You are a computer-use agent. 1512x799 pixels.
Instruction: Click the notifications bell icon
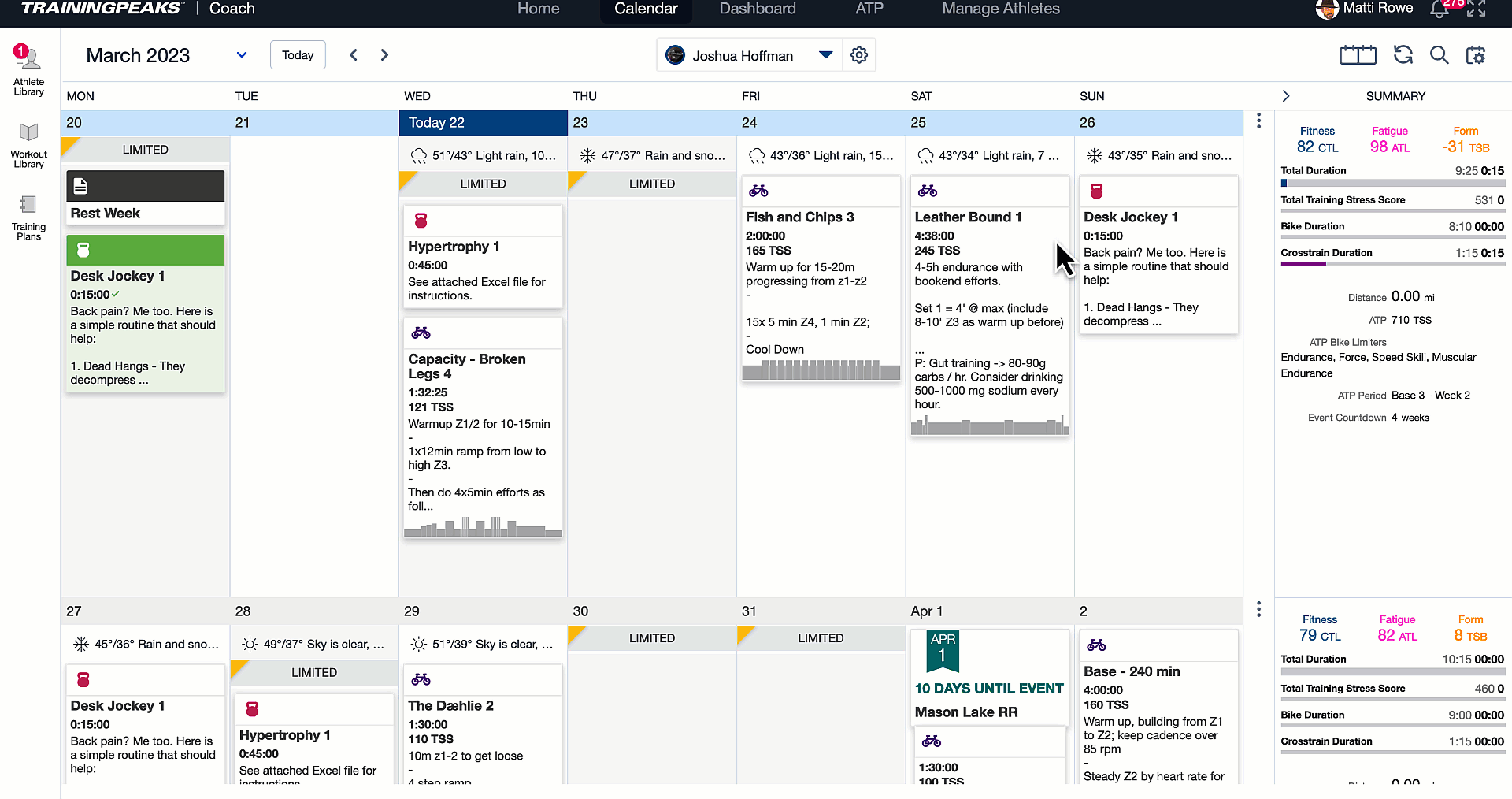(1439, 9)
